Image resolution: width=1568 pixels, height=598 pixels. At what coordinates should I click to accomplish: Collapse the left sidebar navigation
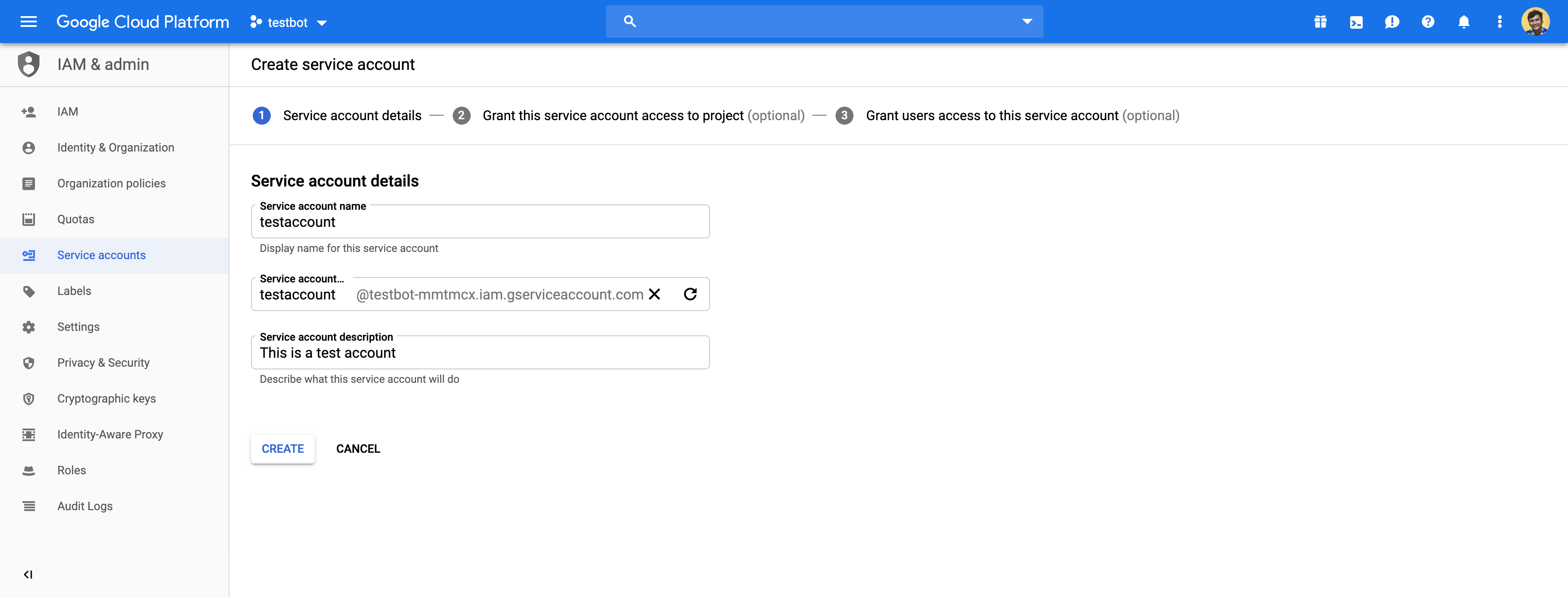coord(28,574)
